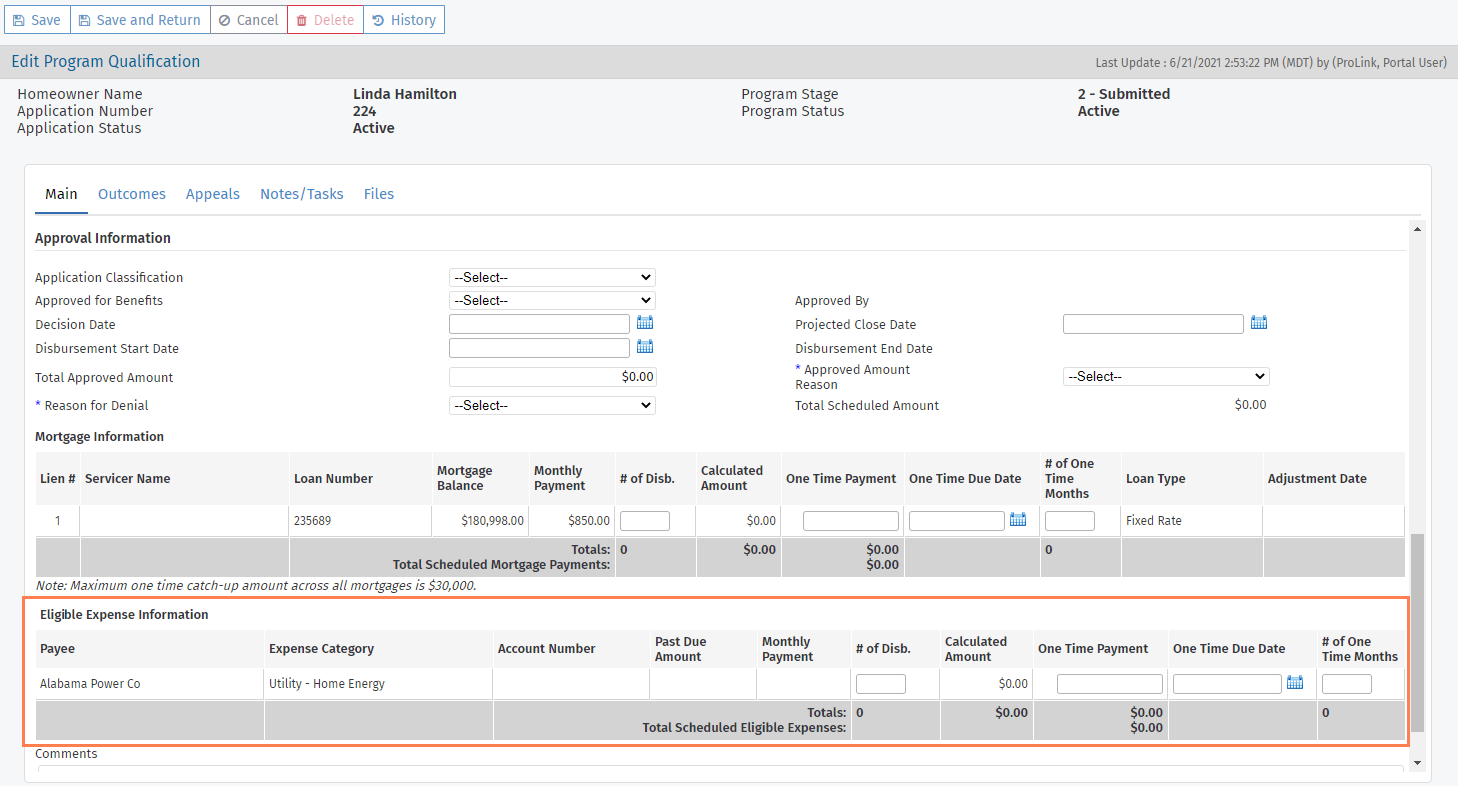Delete this program qualification
Image resolution: width=1458 pixels, height=786 pixels.
tap(325, 20)
